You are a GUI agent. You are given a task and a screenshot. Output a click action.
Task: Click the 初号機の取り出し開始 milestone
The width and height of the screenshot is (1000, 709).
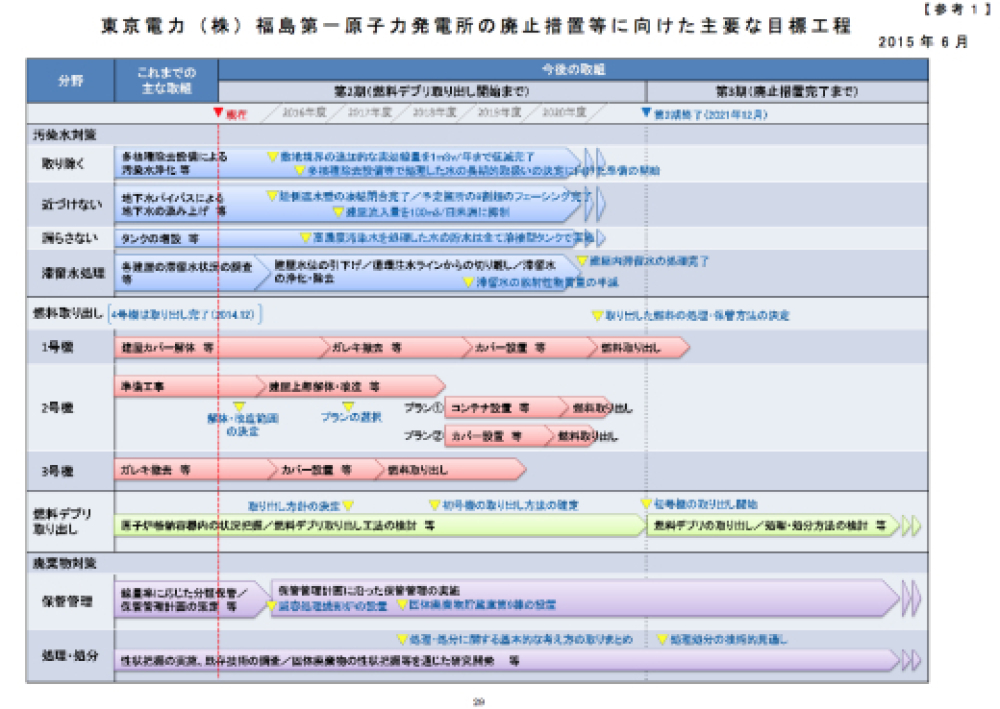(x=700, y=504)
